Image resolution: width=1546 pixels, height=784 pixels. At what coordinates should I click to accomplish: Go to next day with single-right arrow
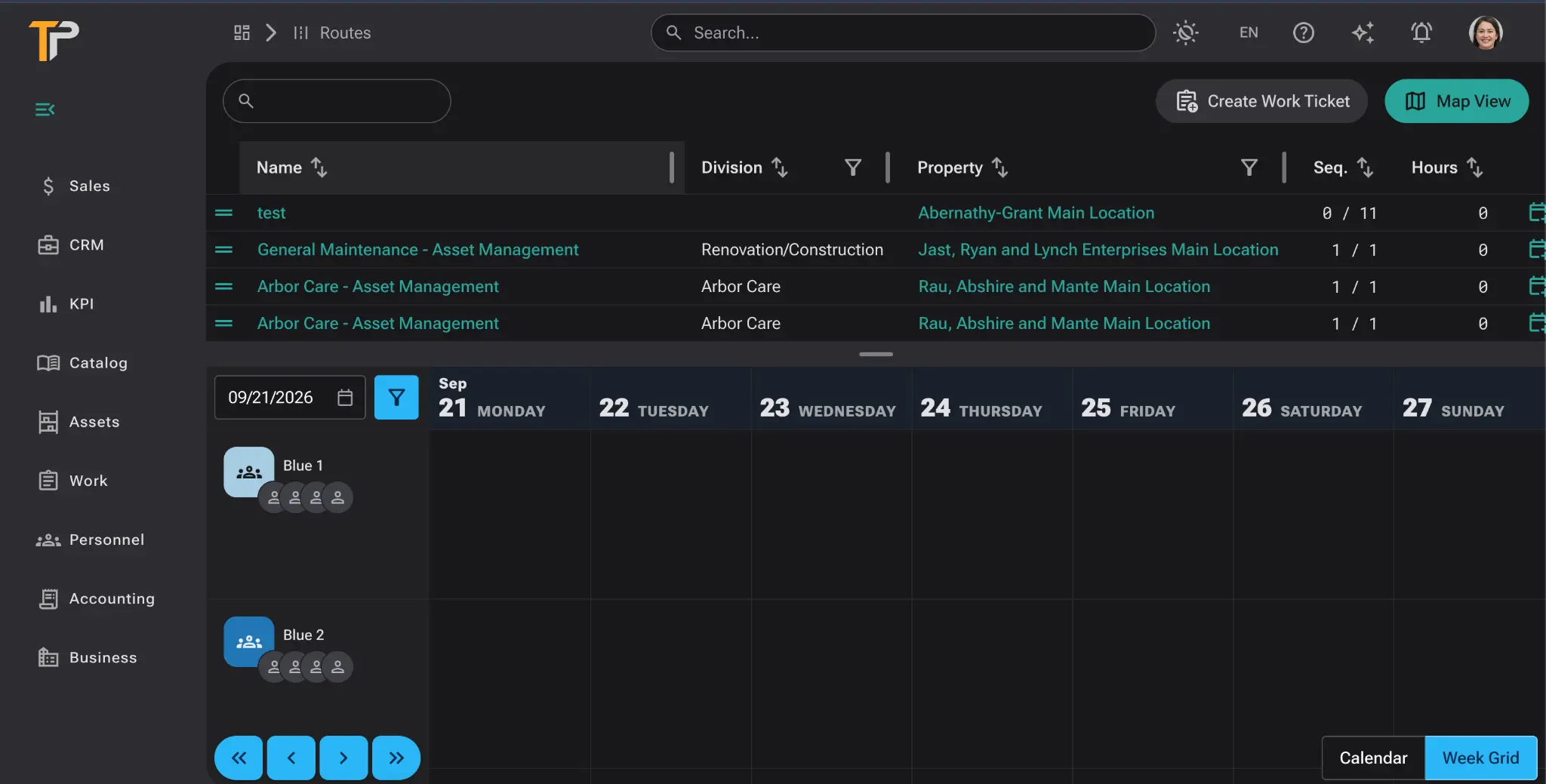coord(343,758)
